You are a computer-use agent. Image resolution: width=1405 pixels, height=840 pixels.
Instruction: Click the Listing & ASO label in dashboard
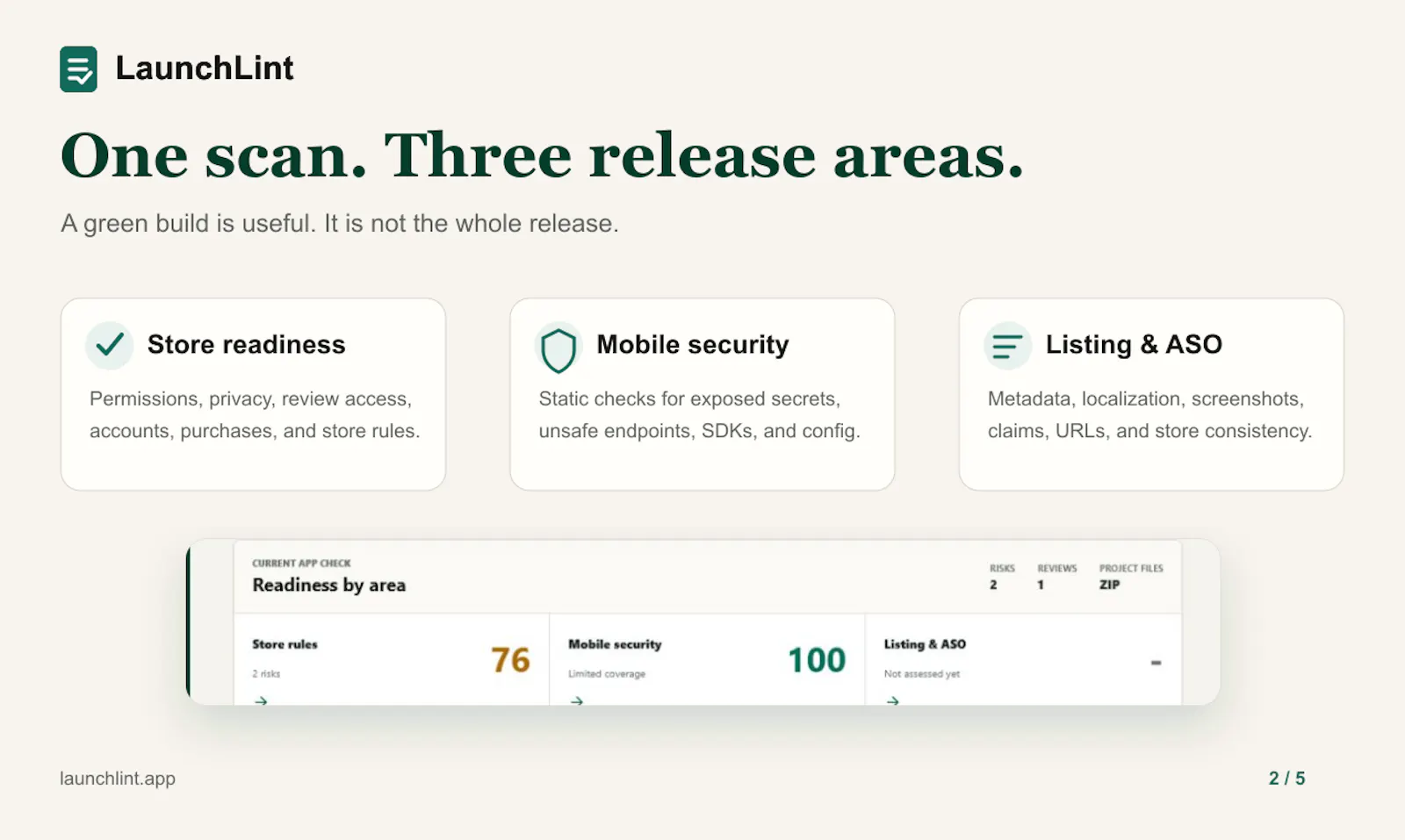(x=925, y=644)
